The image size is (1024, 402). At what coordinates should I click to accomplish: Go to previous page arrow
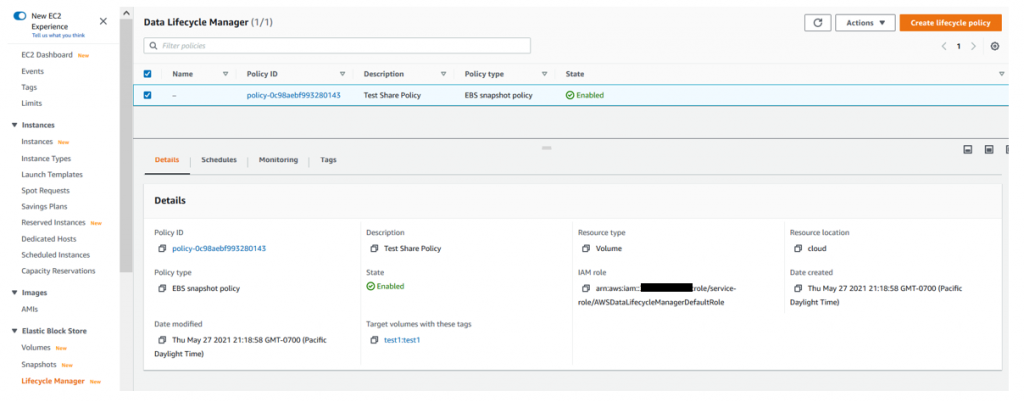(x=944, y=46)
